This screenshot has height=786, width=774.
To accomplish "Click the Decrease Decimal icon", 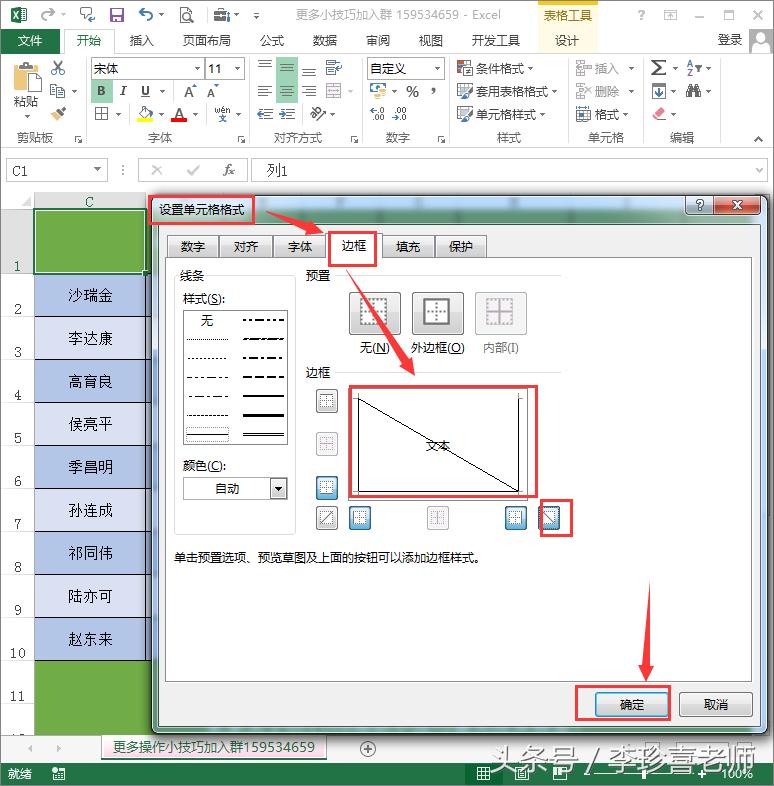I will pyautogui.click(x=400, y=114).
